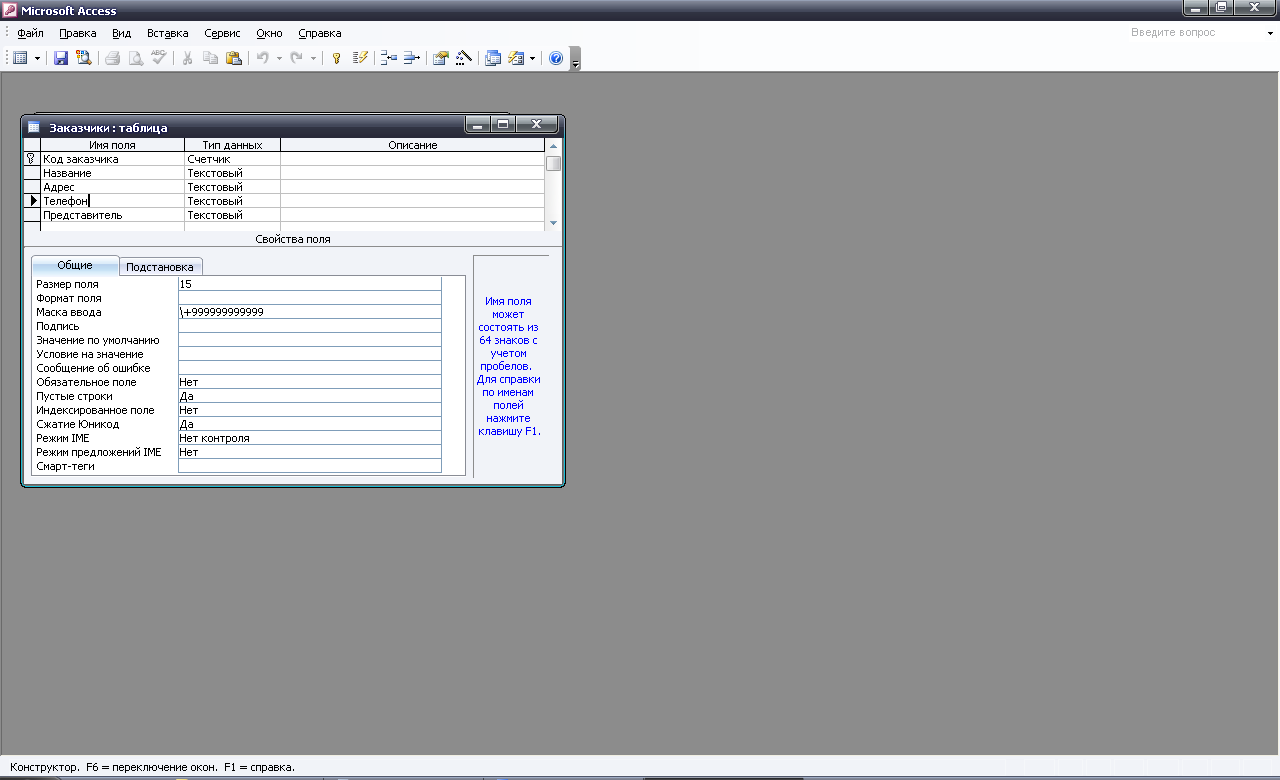Click the 'Счетчик' data type cell
Image resolution: width=1280 pixels, height=780 pixels.
(232, 159)
